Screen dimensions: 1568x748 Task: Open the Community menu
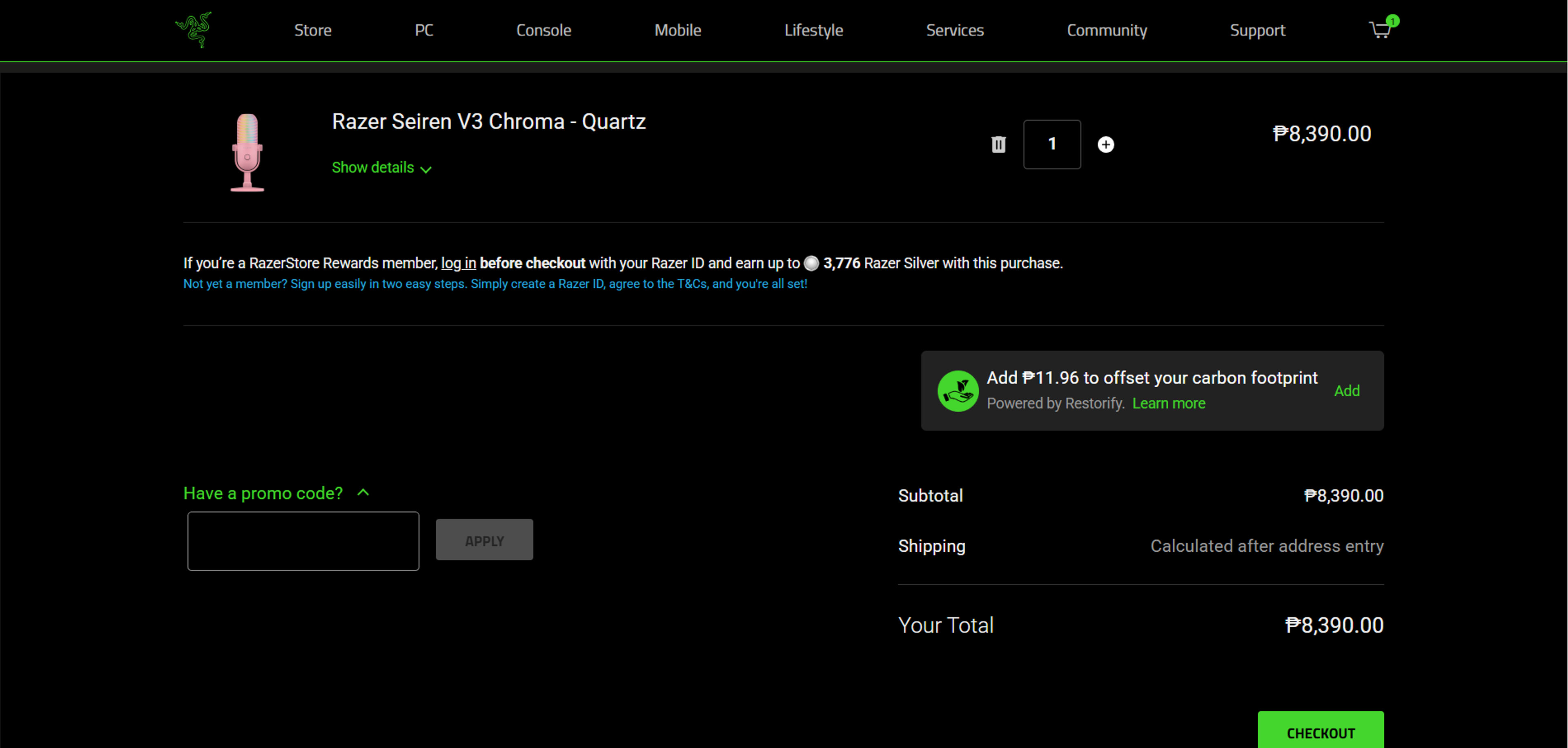pos(1107,30)
